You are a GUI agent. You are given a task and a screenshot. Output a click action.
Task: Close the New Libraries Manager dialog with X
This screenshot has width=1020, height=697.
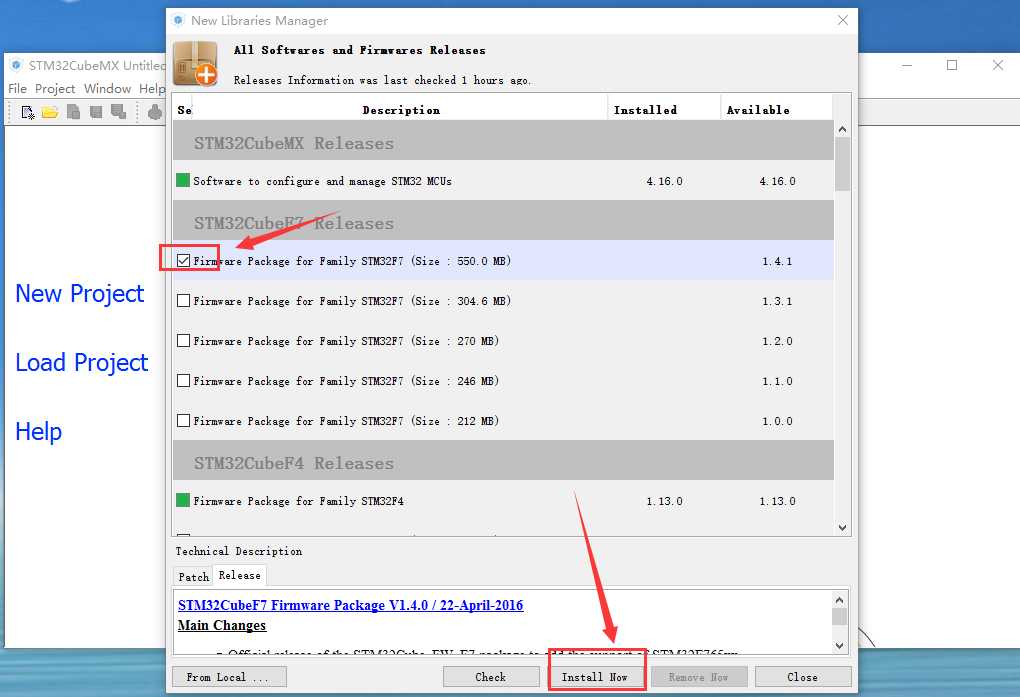(x=842, y=20)
